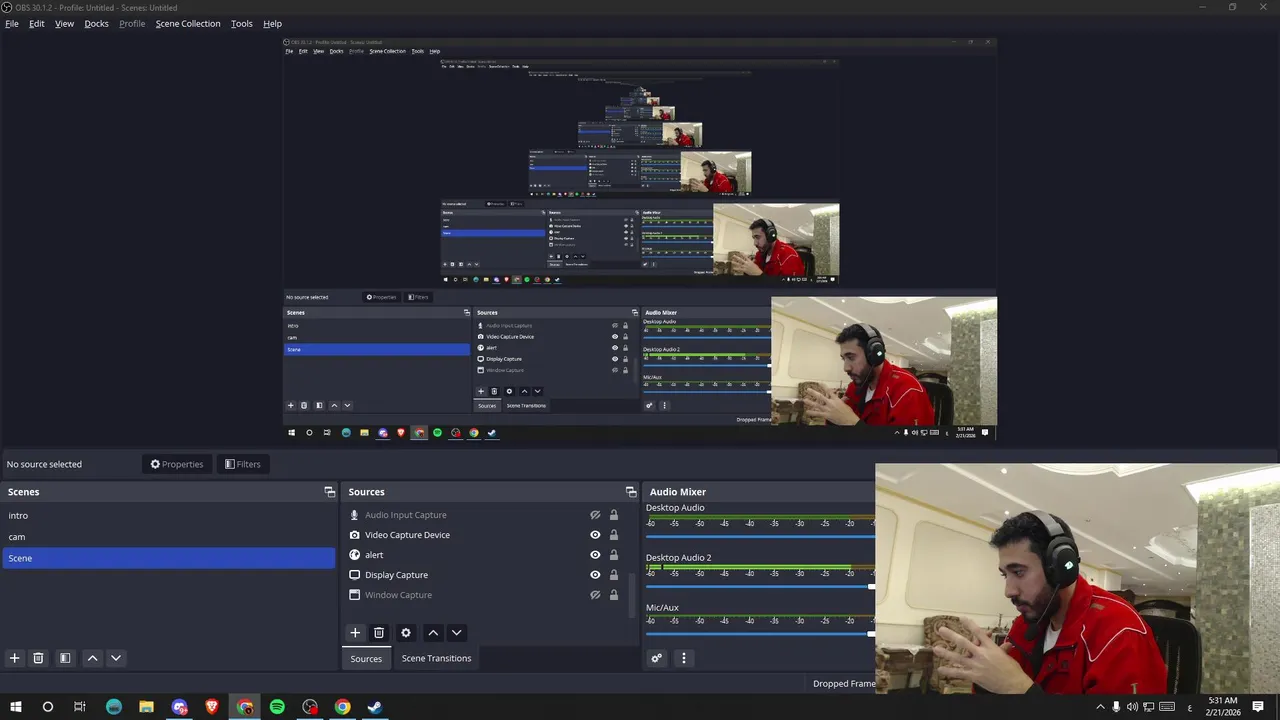Open the Tools menu
1280x720 pixels.
point(242,24)
